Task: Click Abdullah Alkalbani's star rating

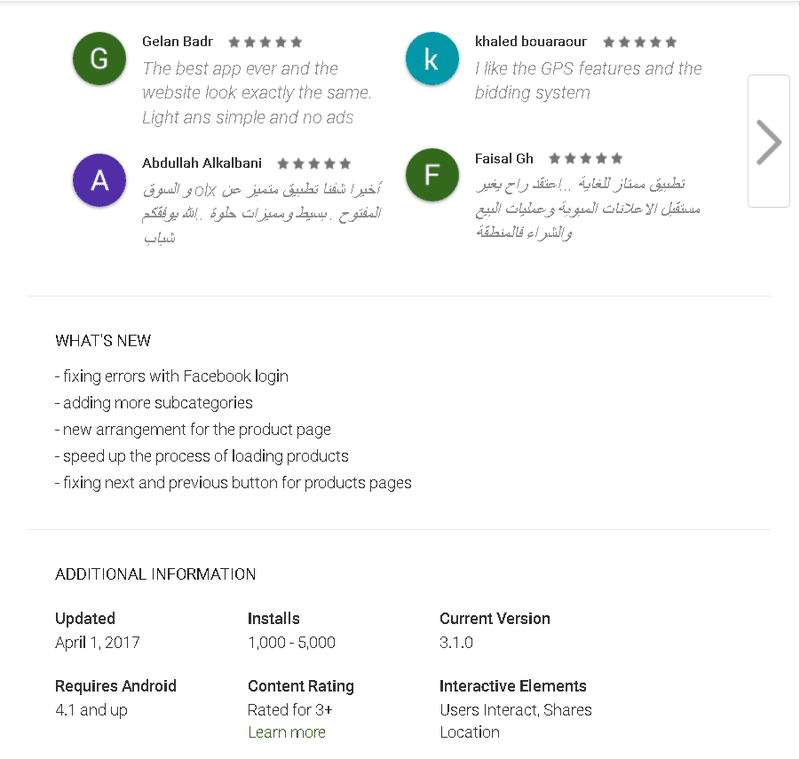Action: pyautogui.click(x=314, y=163)
